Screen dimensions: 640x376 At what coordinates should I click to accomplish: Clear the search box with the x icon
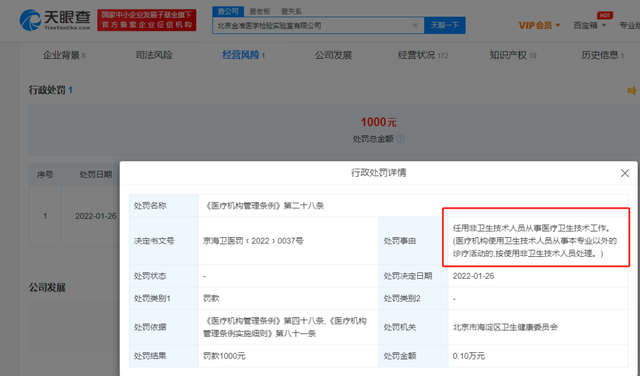pyautogui.click(x=415, y=25)
